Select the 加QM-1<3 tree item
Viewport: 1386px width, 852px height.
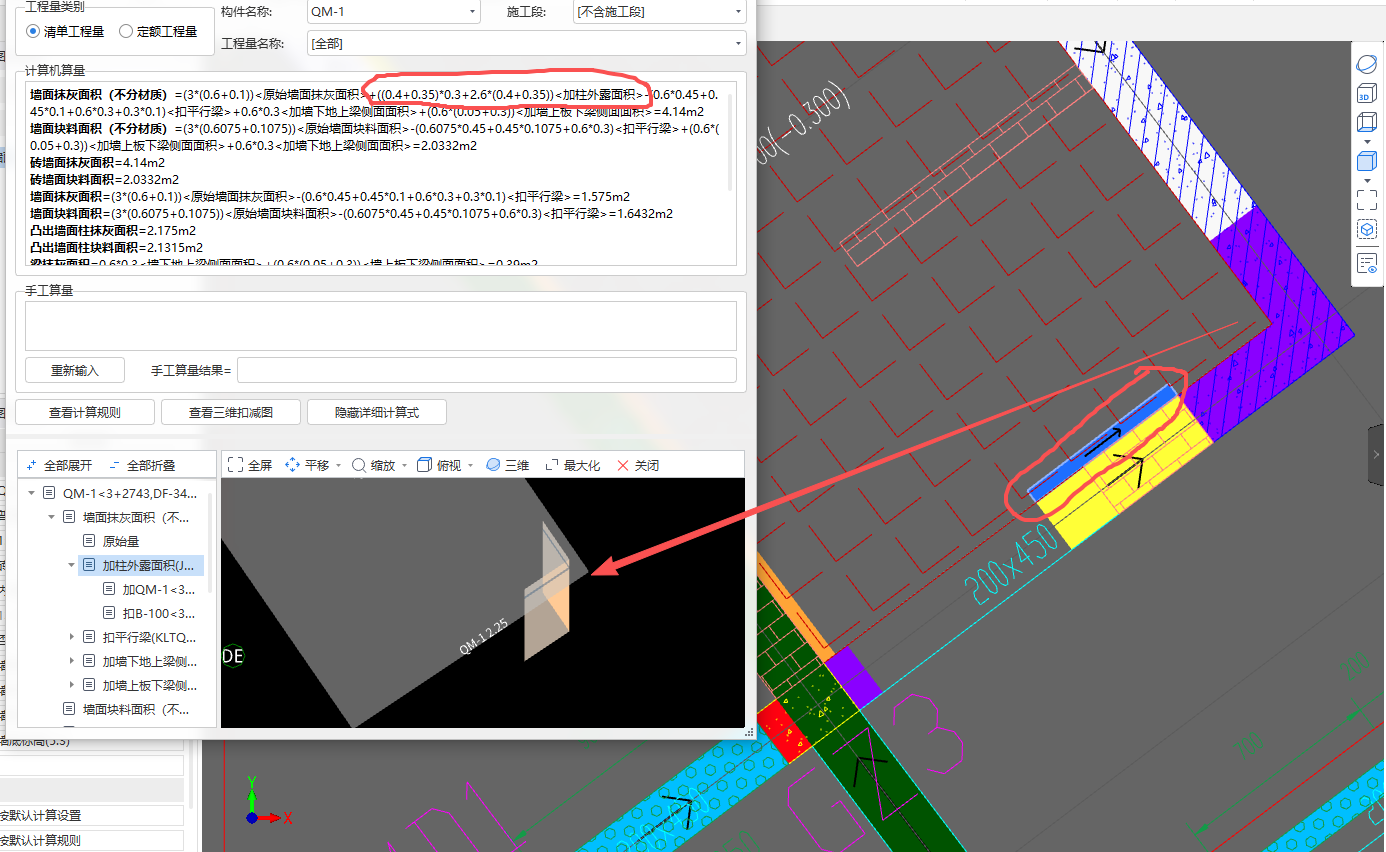pos(159,589)
